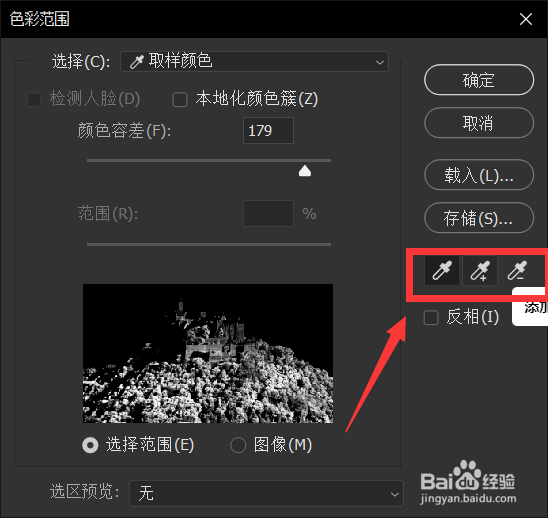Close the 色彩范围 dialog
This screenshot has height=518, width=548.
coord(526,19)
